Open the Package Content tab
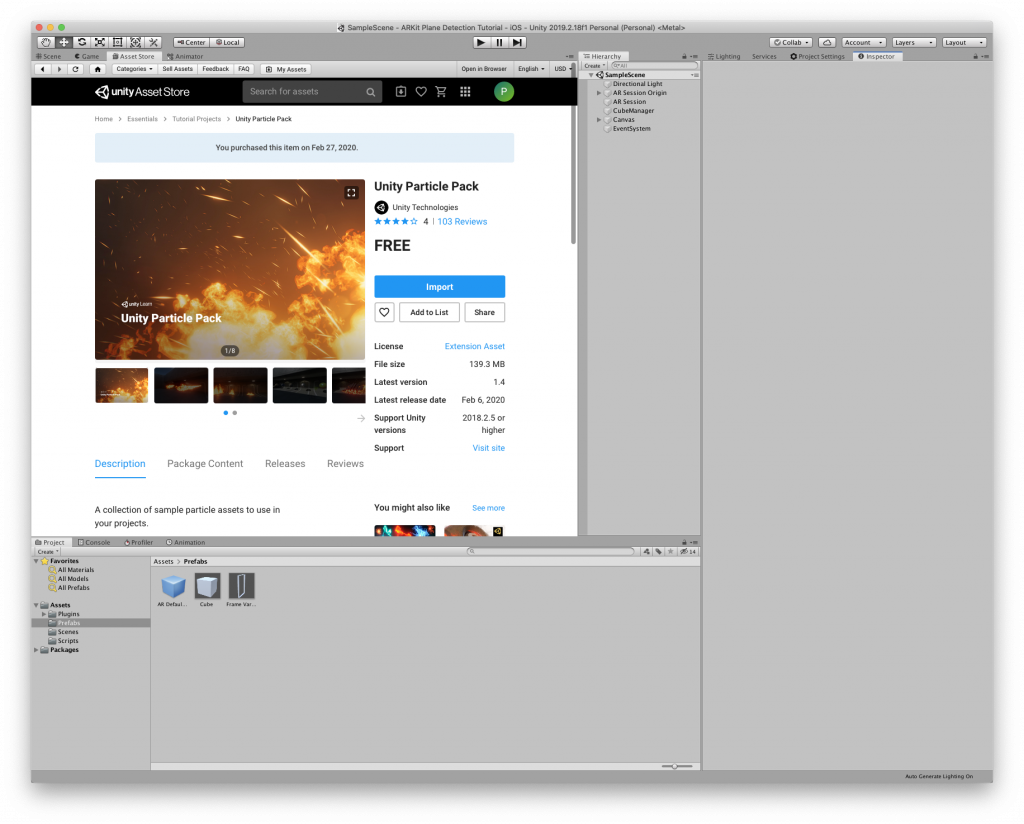The width and height of the screenshot is (1024, 824). pos(205,464)
